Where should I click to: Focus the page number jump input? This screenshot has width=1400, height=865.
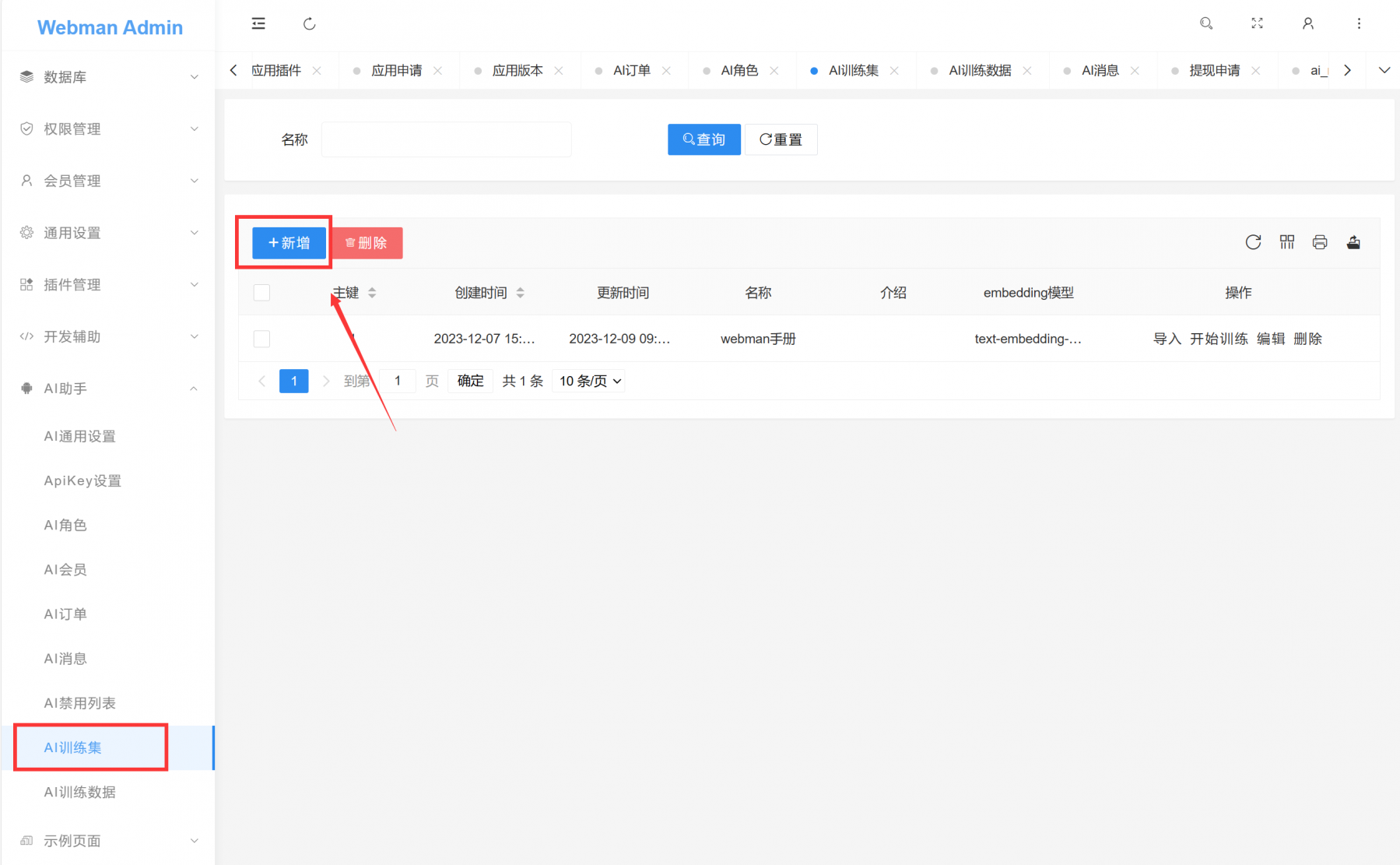(x=398, y=381)
